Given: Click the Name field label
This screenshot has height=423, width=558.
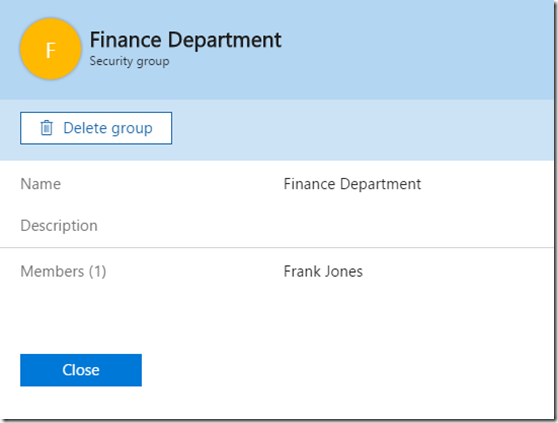Looking at the screenshot, I should point(41,184).
